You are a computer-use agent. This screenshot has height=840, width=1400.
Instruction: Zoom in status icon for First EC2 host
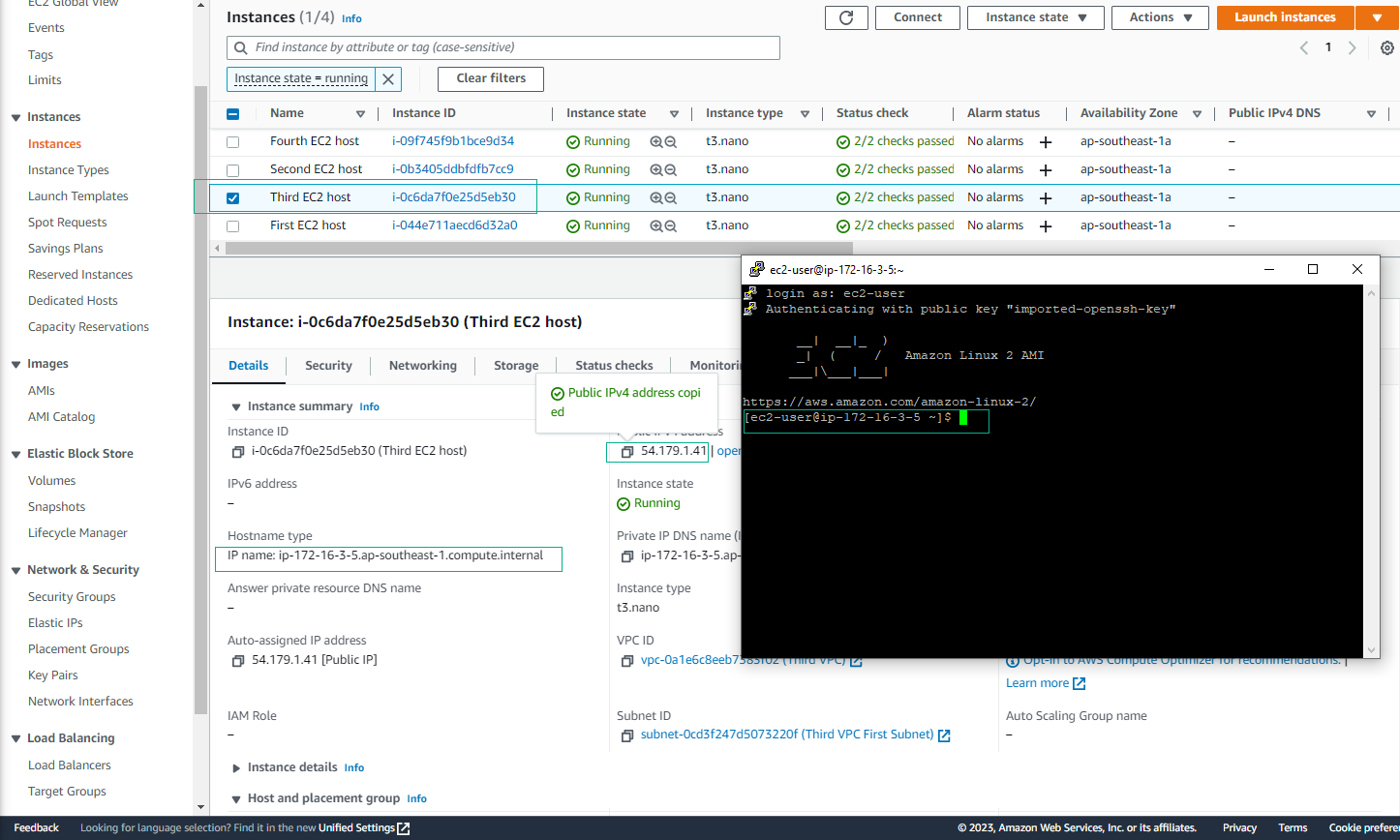tap(656, 225)
